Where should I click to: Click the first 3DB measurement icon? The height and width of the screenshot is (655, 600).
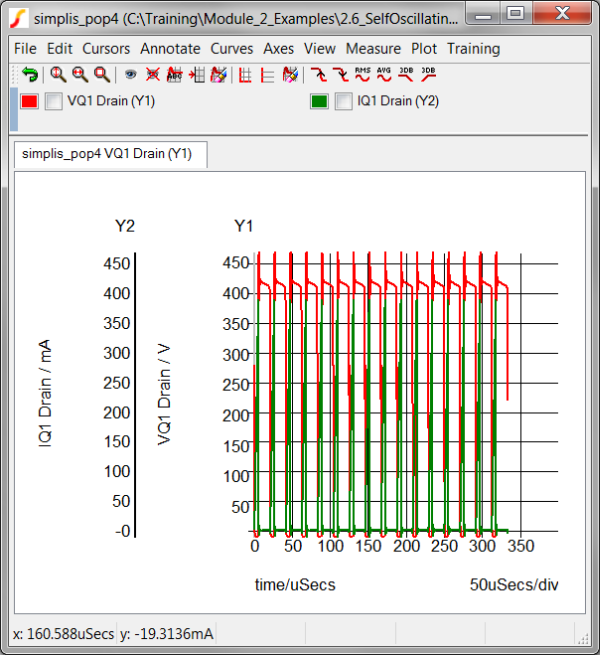pyautogui.click(x=406, y=74)
